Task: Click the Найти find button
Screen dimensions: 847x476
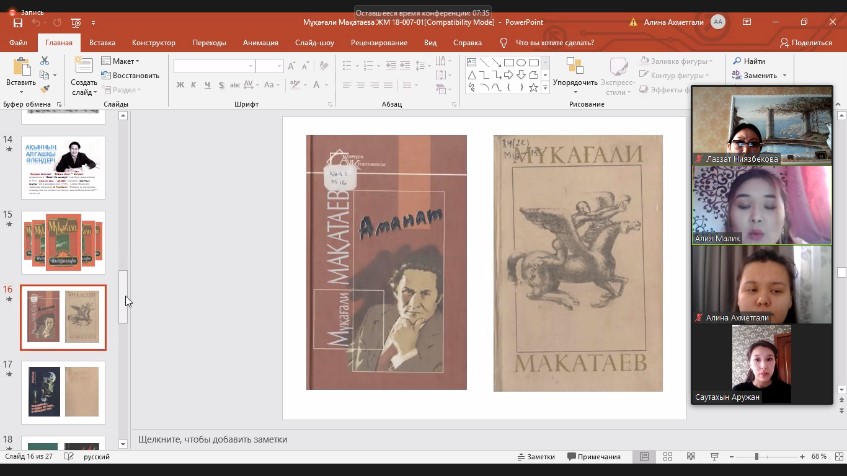Action: (x=749, y=62)
